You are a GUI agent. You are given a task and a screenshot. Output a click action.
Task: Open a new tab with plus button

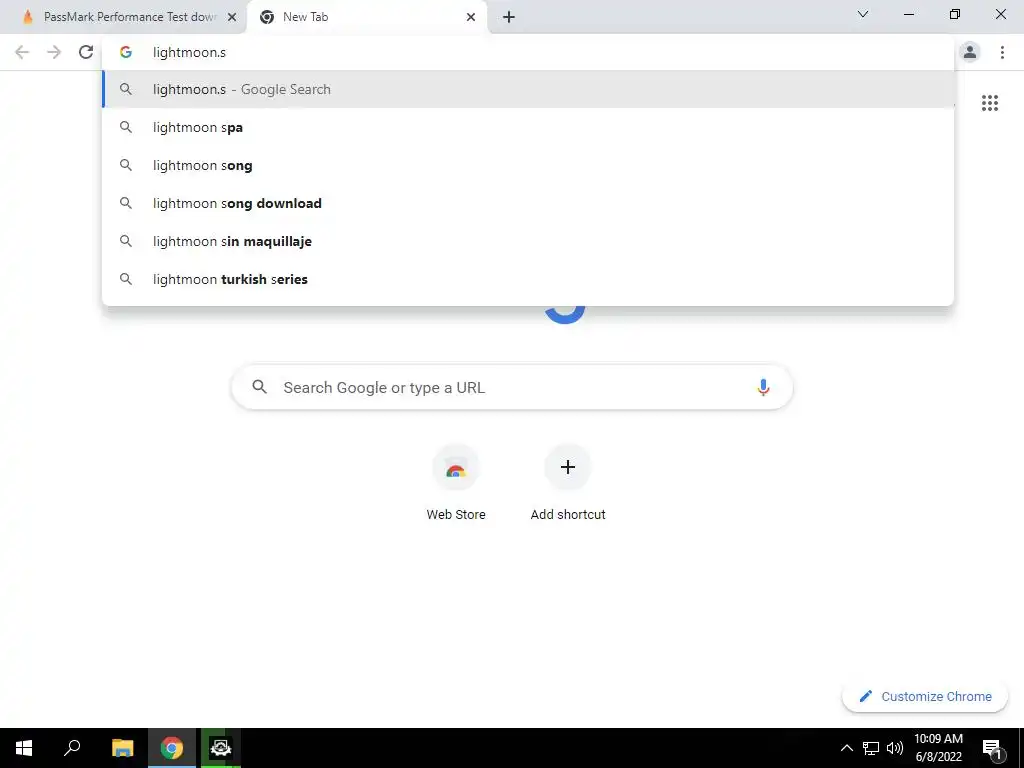(x=509, y=17)
